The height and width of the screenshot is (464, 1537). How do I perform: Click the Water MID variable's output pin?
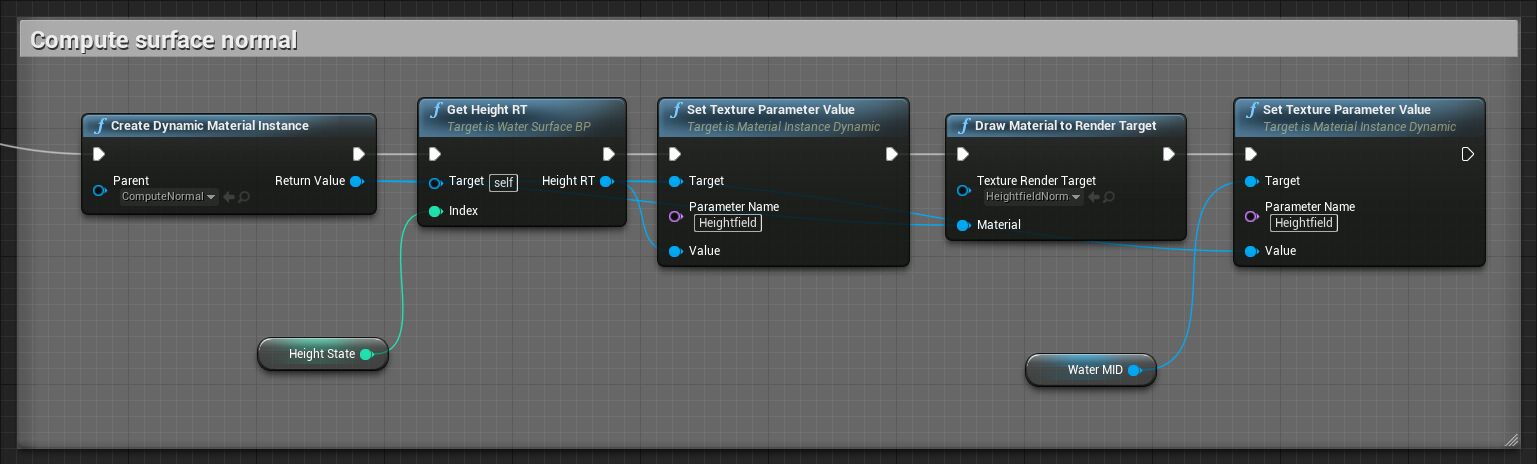(1134, 370)
